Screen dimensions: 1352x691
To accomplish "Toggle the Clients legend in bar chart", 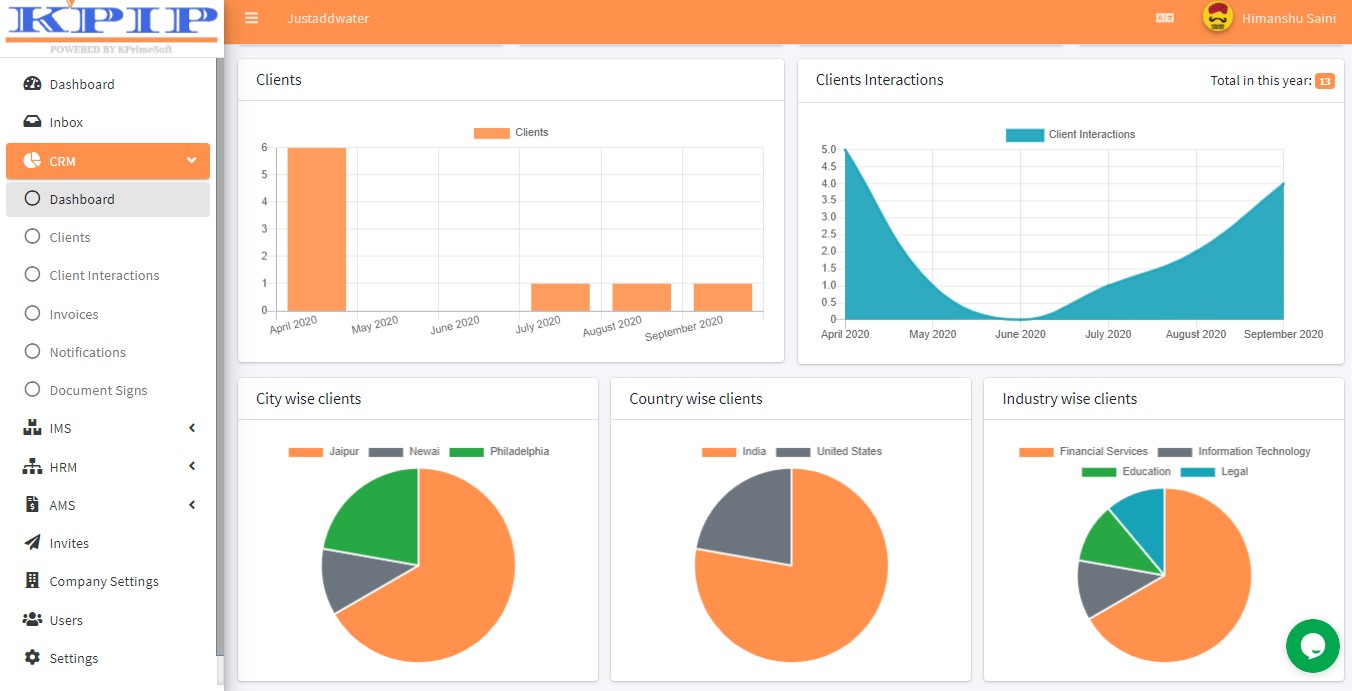I will [x=511, y=132].
